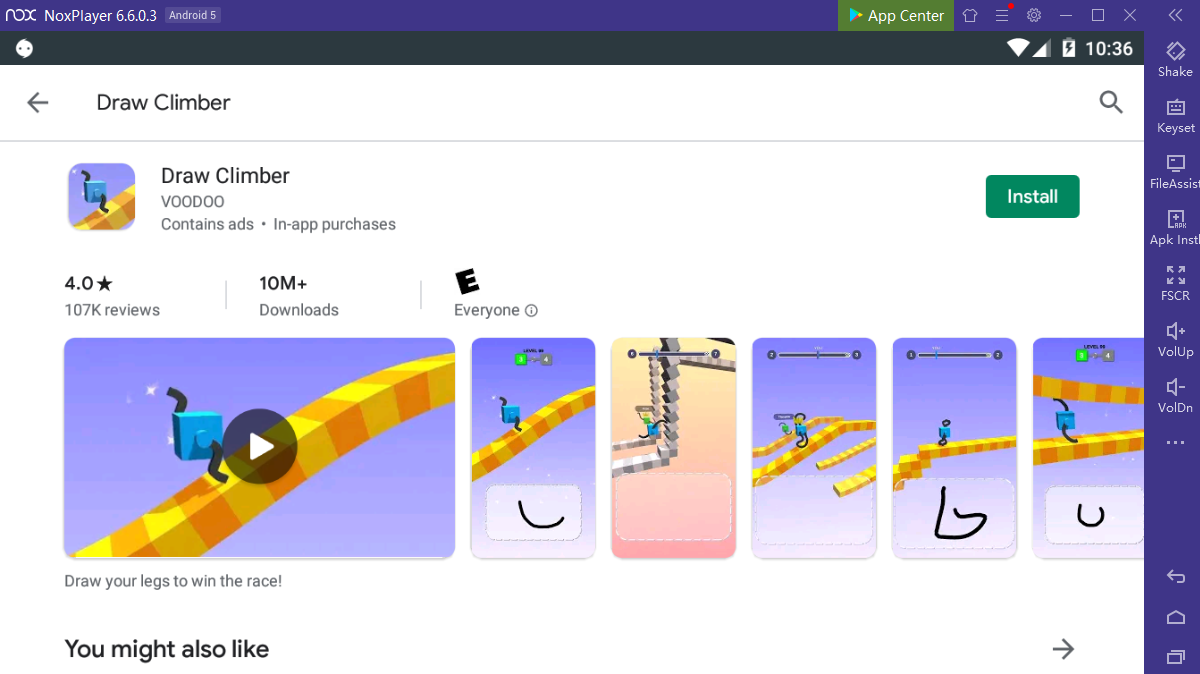Viewport: 1200px width, 674px height.
Task: Lower volume with the VolDn icon
Action: pos(1175,396)
